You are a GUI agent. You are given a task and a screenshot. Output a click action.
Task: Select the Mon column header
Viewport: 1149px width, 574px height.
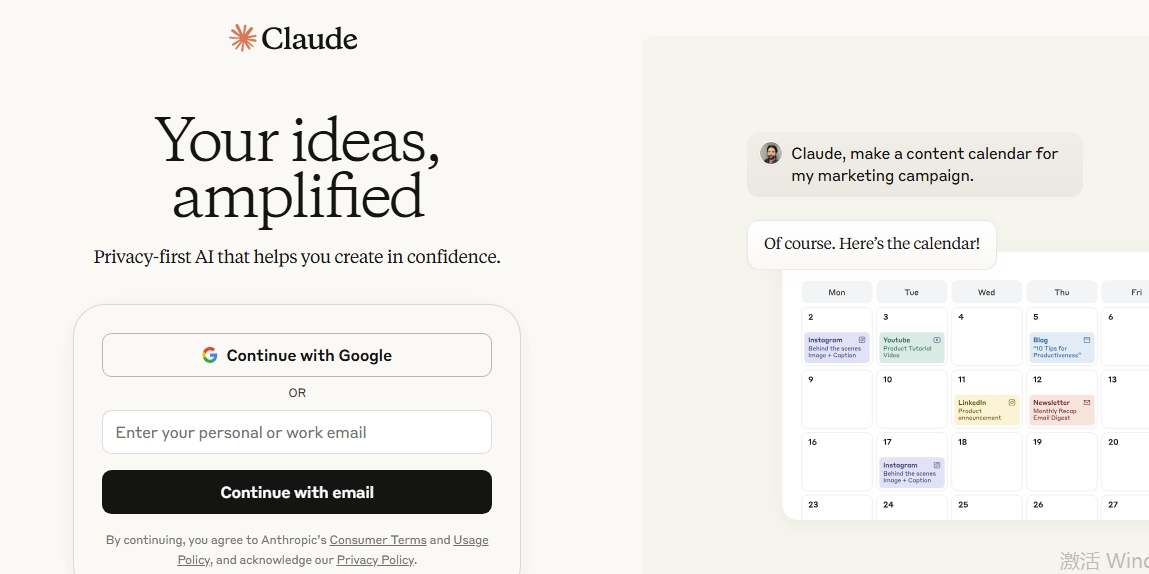click(x=837, y=292)
